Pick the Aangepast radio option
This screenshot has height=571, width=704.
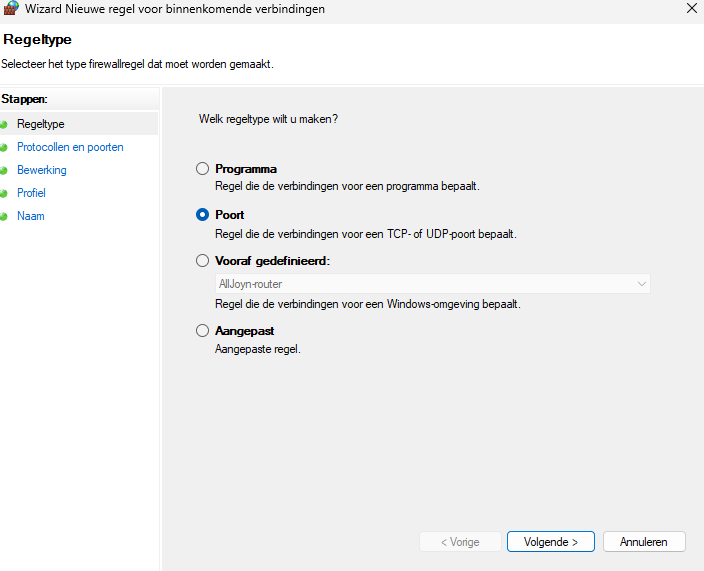pyautogui.click(x=203, y=331)
